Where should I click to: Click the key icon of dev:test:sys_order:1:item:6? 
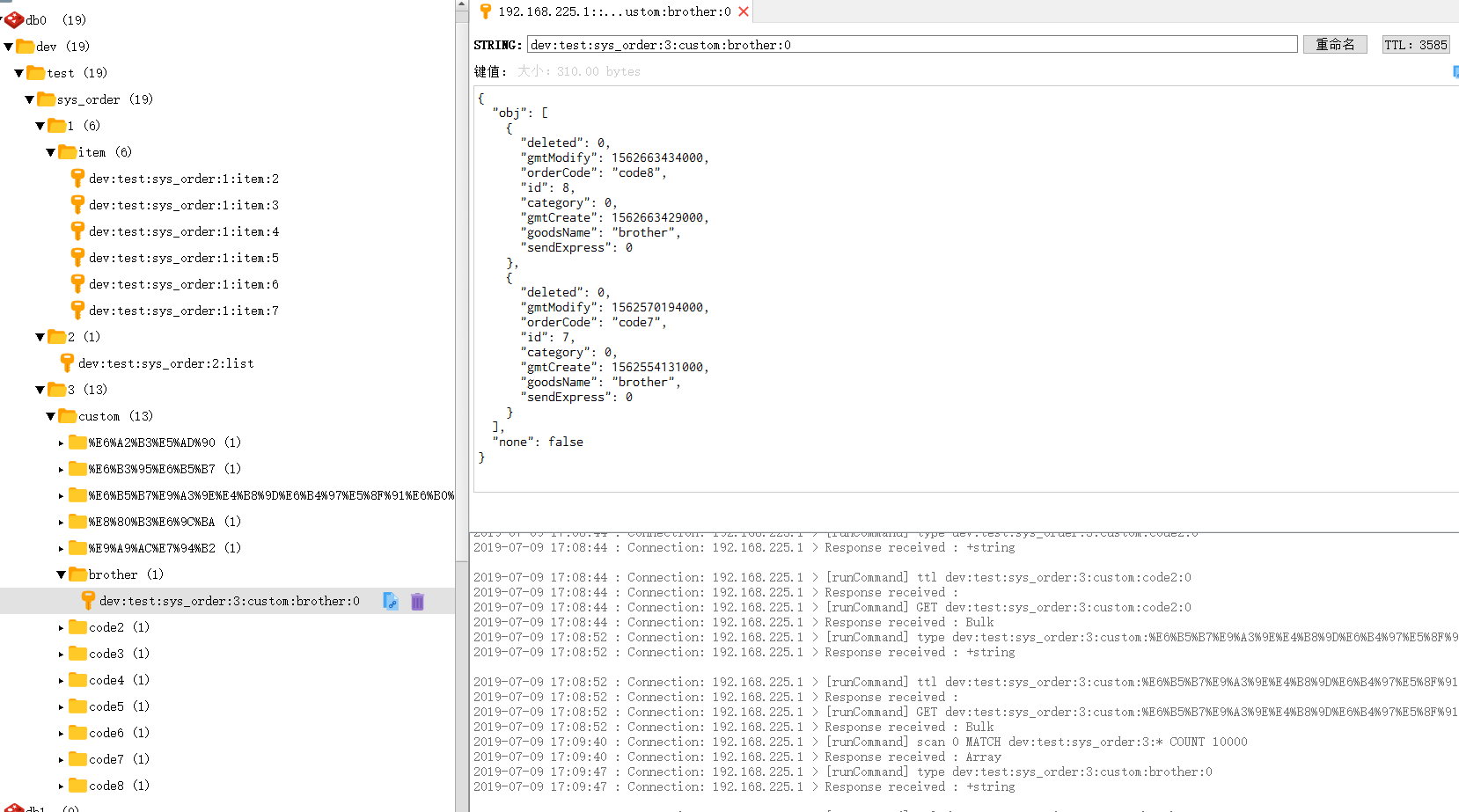pyautogui.click(x=77, y=283)
